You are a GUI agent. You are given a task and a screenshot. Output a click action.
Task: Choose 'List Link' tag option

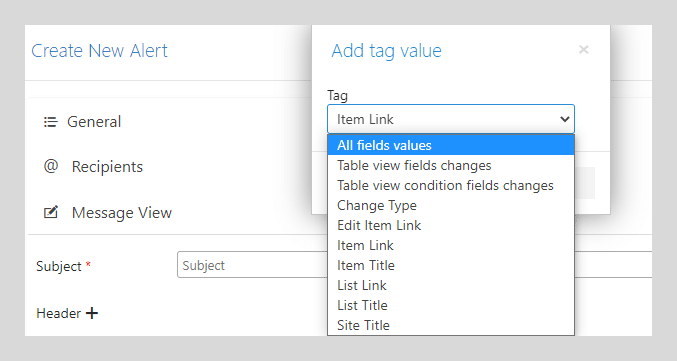(x=451, y=285)
